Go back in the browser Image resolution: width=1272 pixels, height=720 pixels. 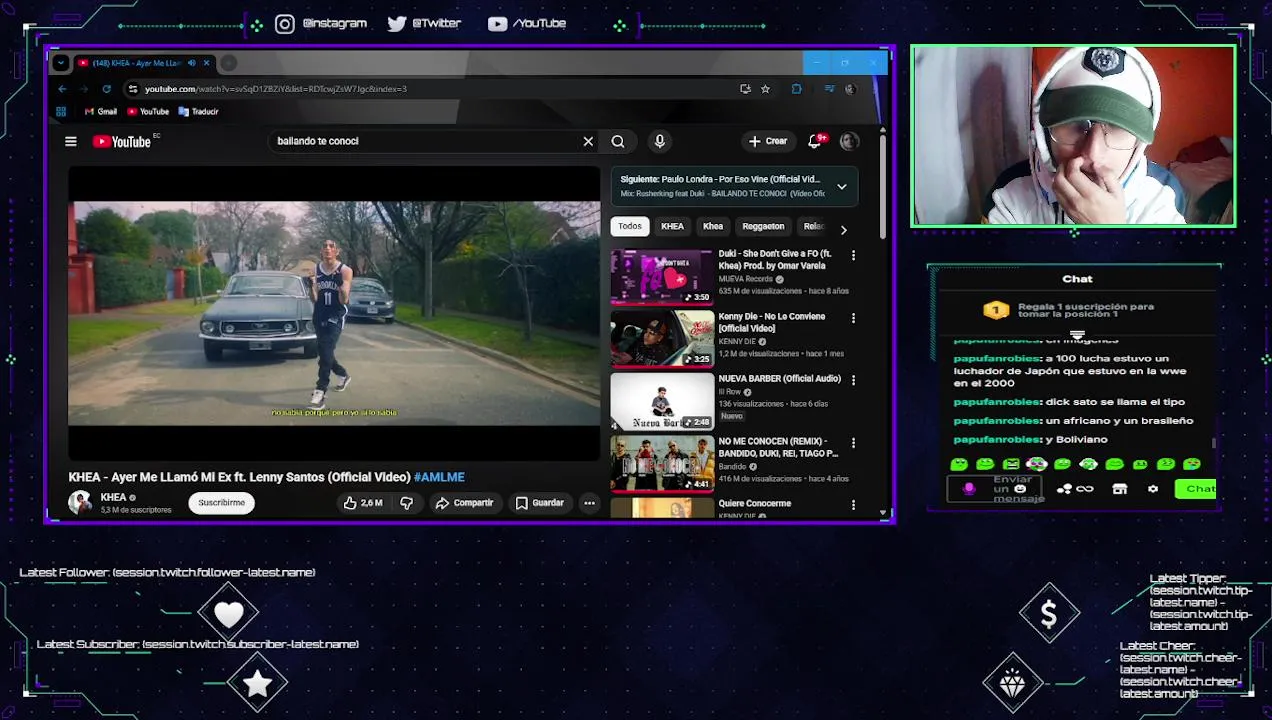click(62, 89)
